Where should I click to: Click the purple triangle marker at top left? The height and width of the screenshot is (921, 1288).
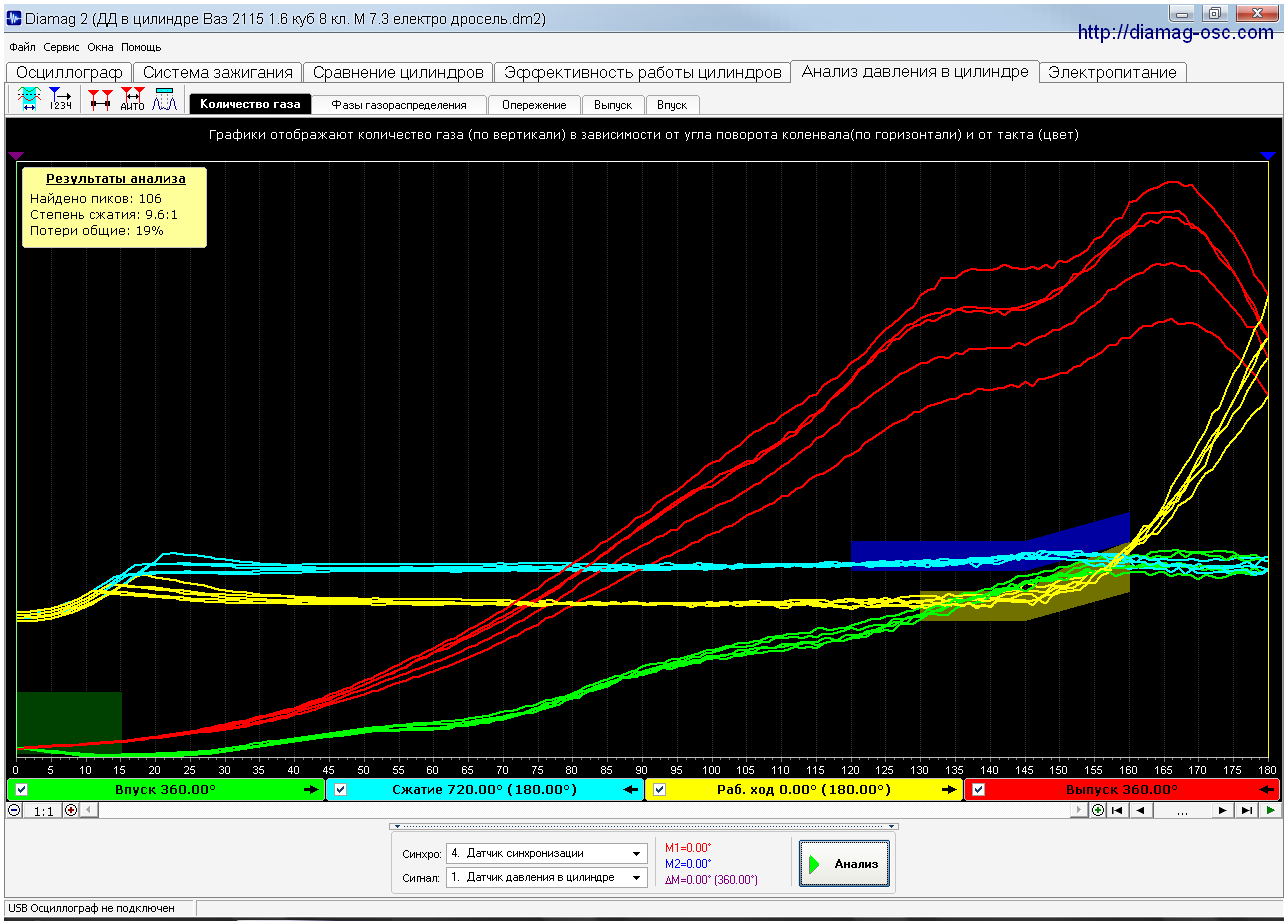[x=15, y=155]
